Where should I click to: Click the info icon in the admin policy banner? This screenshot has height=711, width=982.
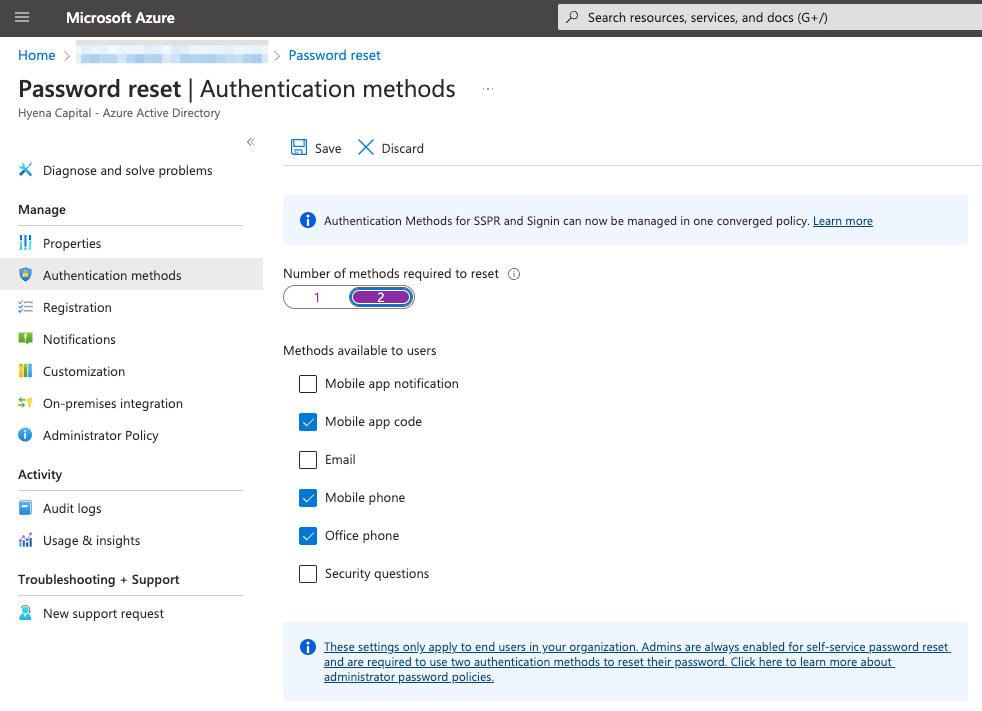[308, 647]
